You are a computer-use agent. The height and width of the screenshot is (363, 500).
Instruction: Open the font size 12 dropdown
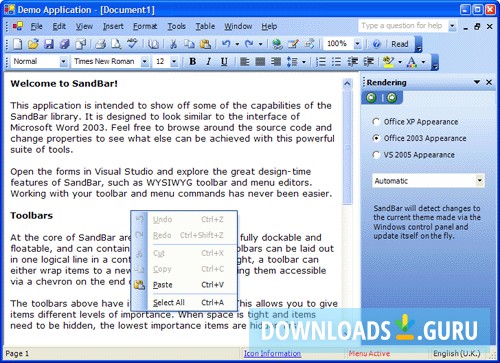coord(174,61)
